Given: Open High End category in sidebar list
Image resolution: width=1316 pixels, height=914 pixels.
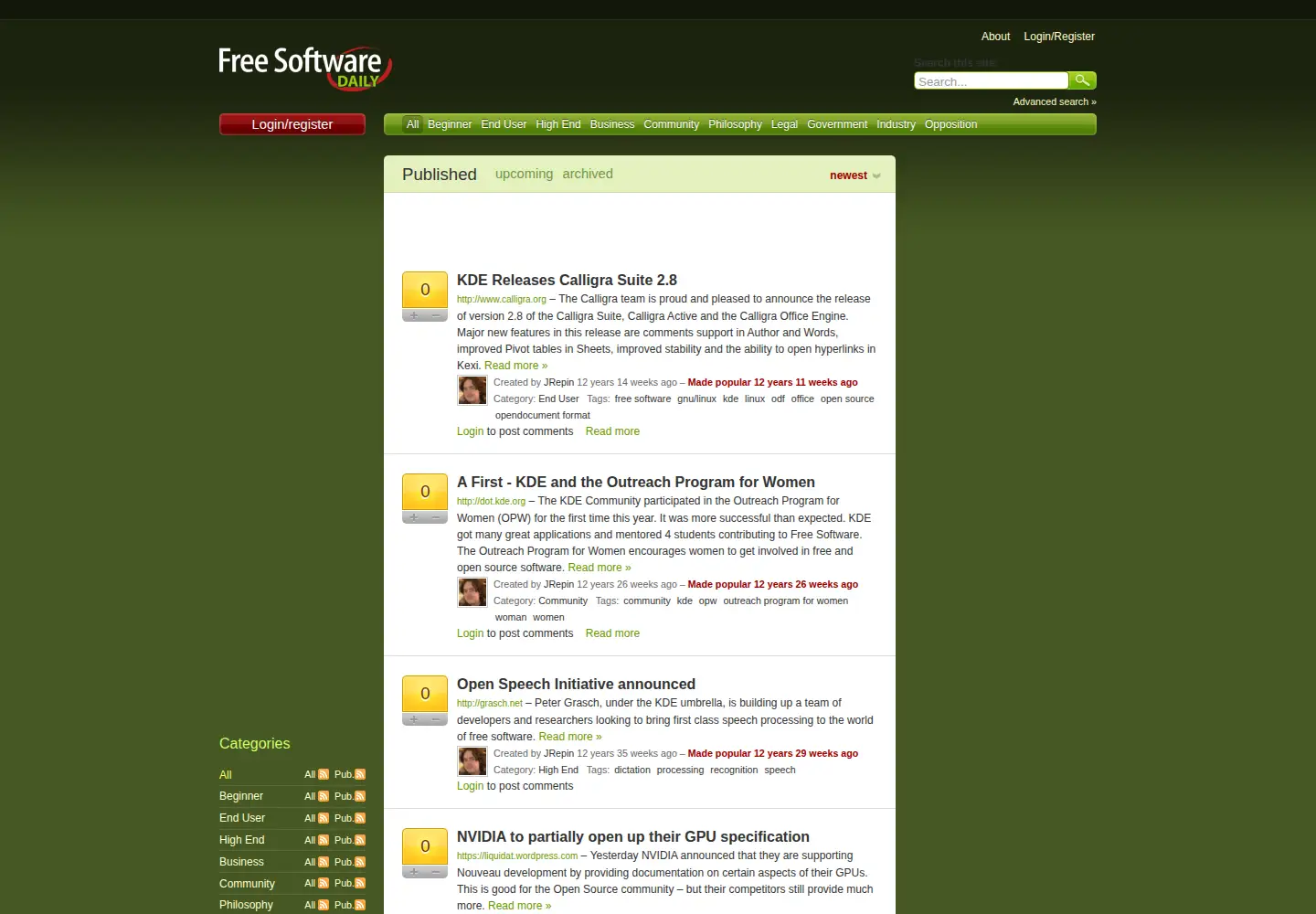Looking at the screenshot, I should pos(242,840).
